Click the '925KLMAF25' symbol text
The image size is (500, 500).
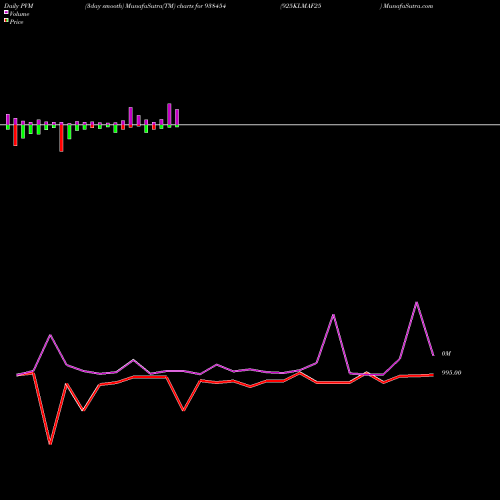click(301, 6)
